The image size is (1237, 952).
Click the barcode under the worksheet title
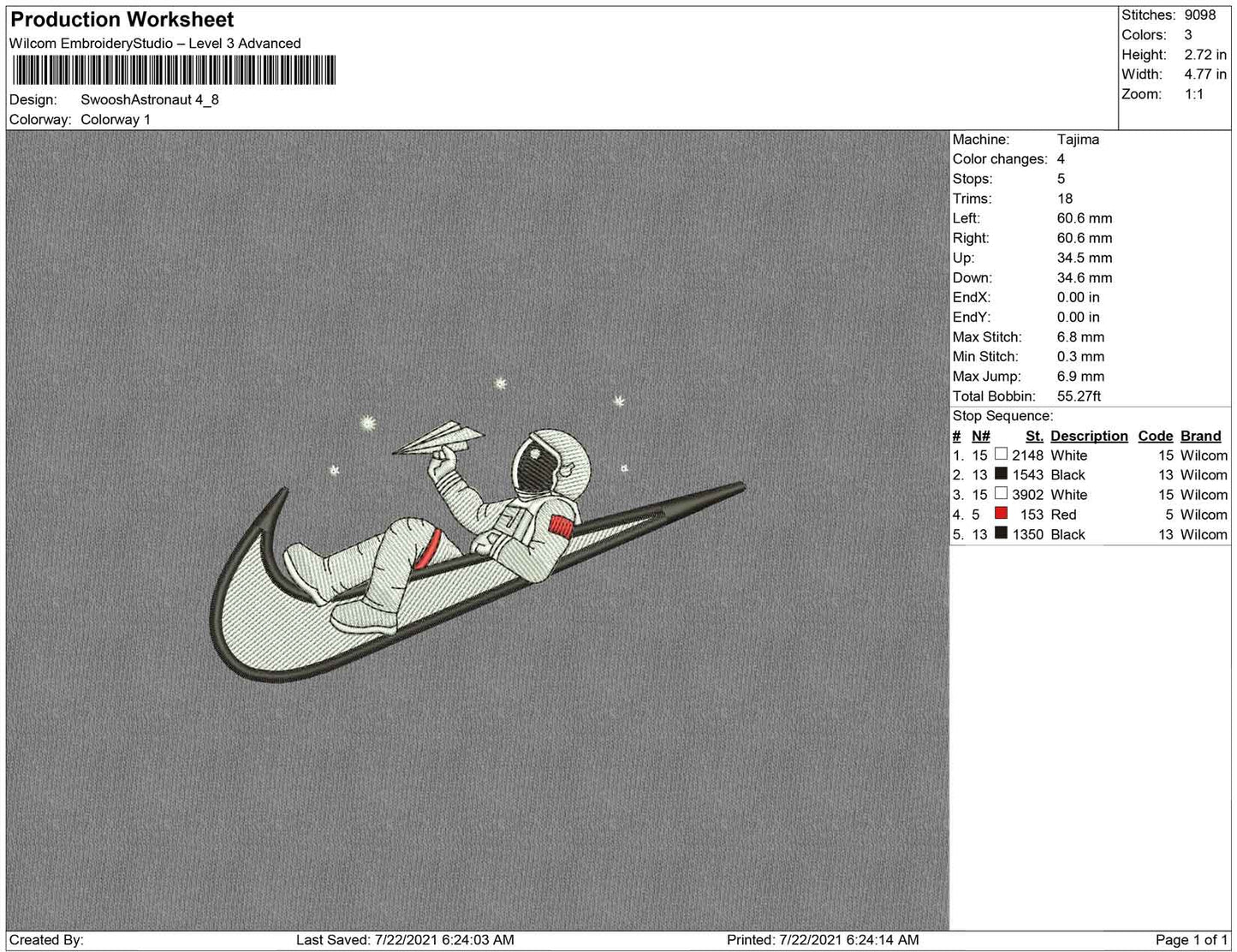click(x=174, y=70)
